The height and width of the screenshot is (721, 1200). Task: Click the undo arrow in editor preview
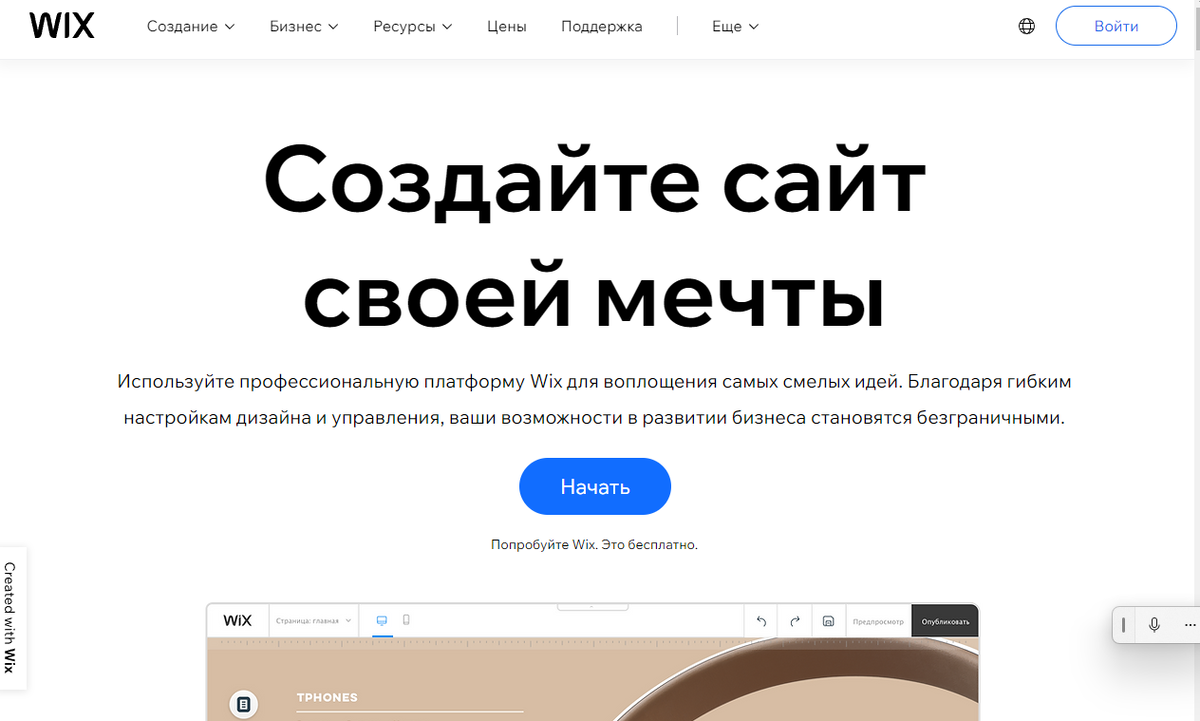click(761, 621)
